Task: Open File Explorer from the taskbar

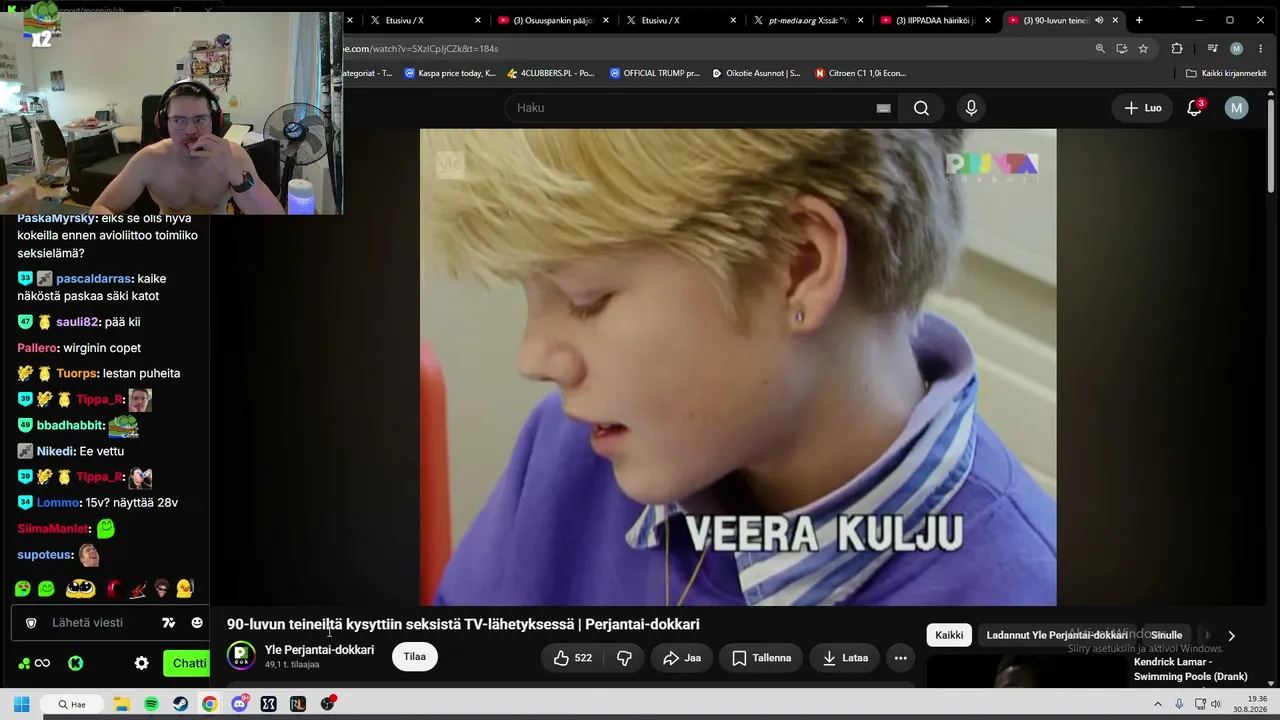Action: click(x=121, y=704)
